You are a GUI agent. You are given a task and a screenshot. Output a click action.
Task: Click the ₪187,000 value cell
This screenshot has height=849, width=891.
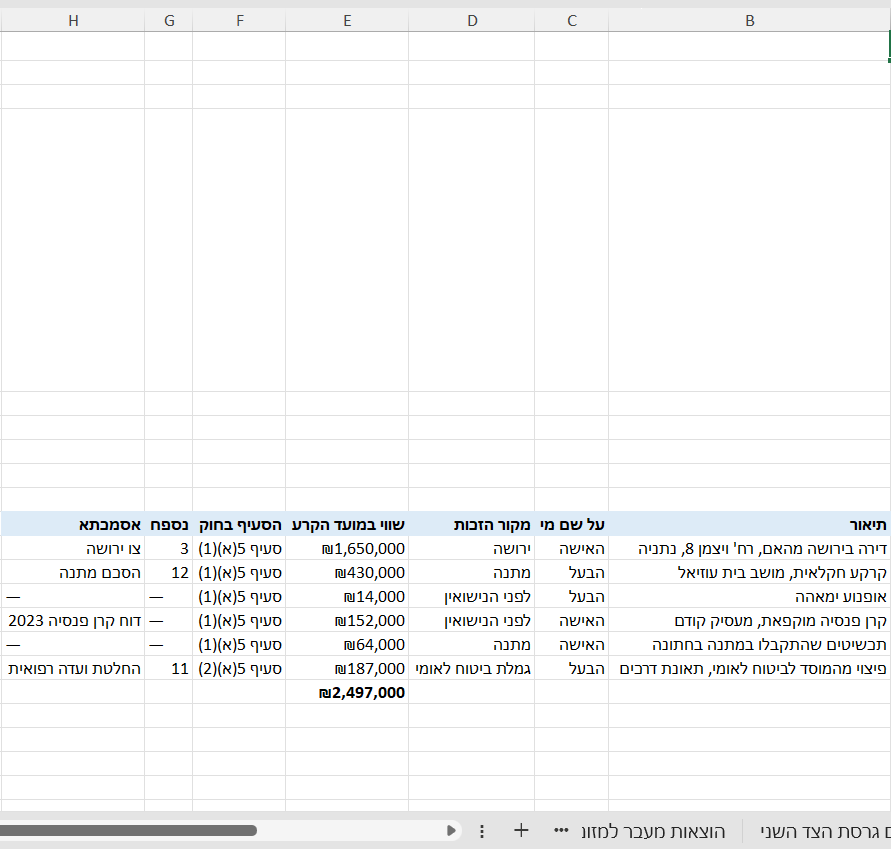pyautogui.click(x=347, y=668)
